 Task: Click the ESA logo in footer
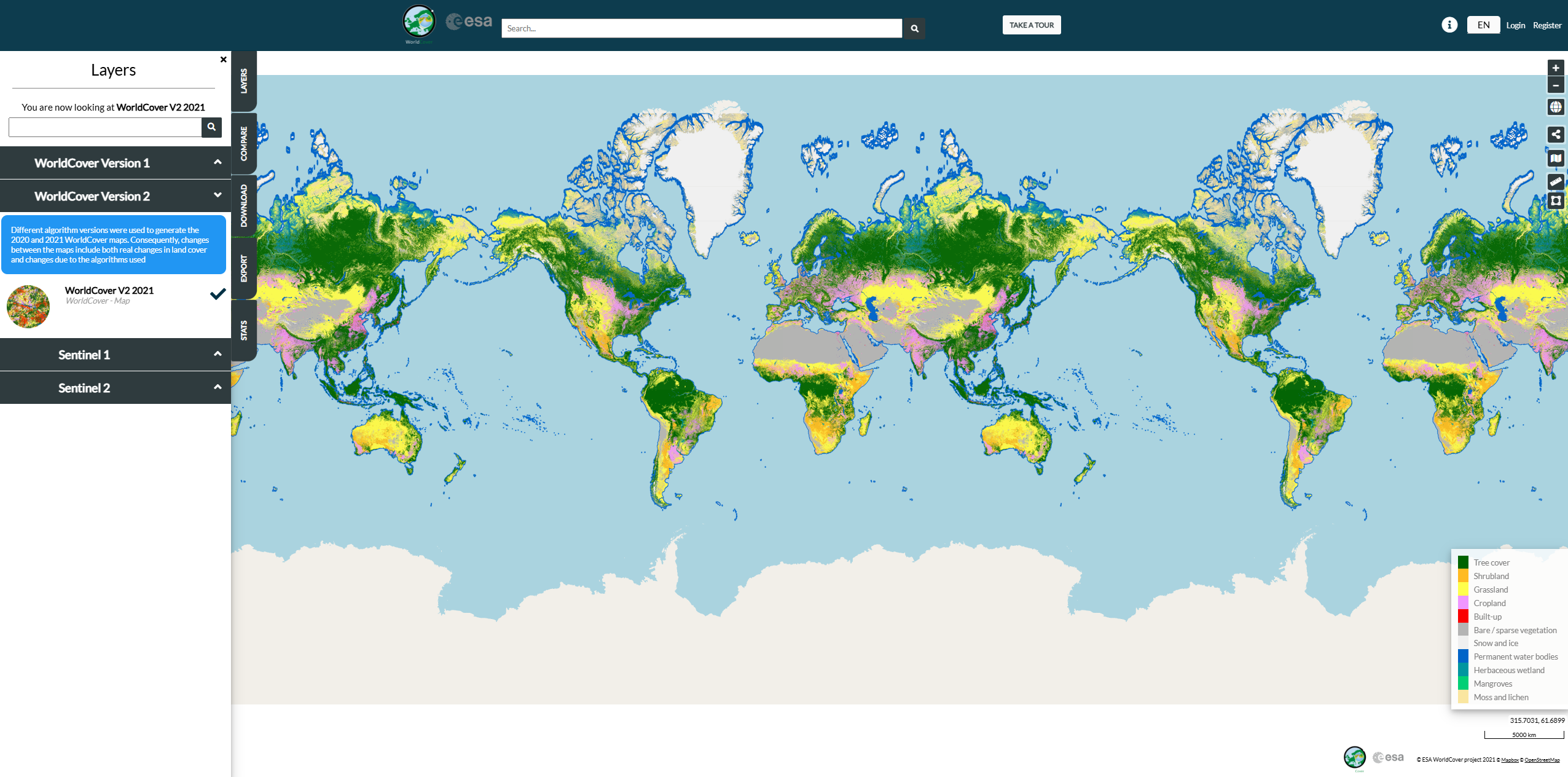point(1388,757)
